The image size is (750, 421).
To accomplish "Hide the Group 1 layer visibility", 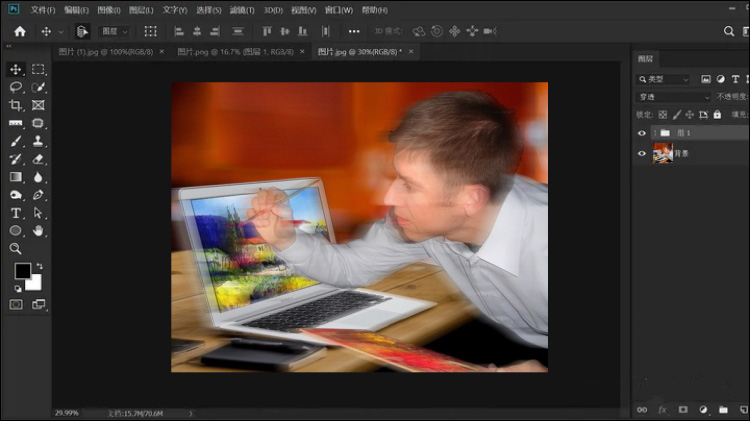I will coord(642,133).
